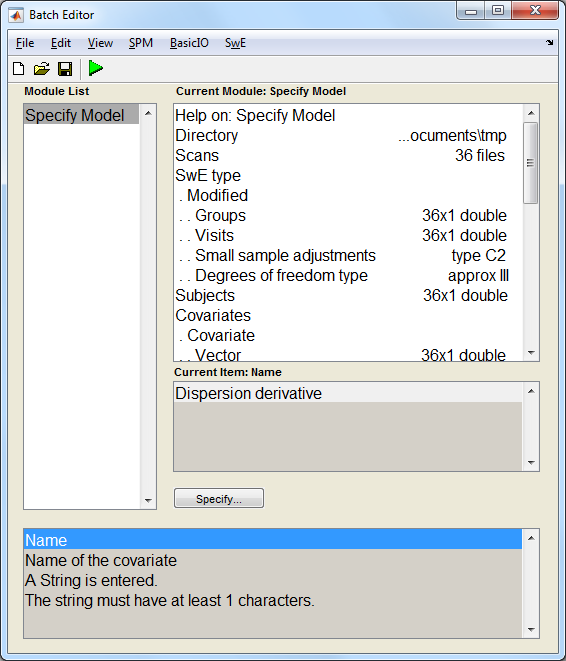Click the New Batch document icon
The image size is (566, 661).
[x=19, y=68]
